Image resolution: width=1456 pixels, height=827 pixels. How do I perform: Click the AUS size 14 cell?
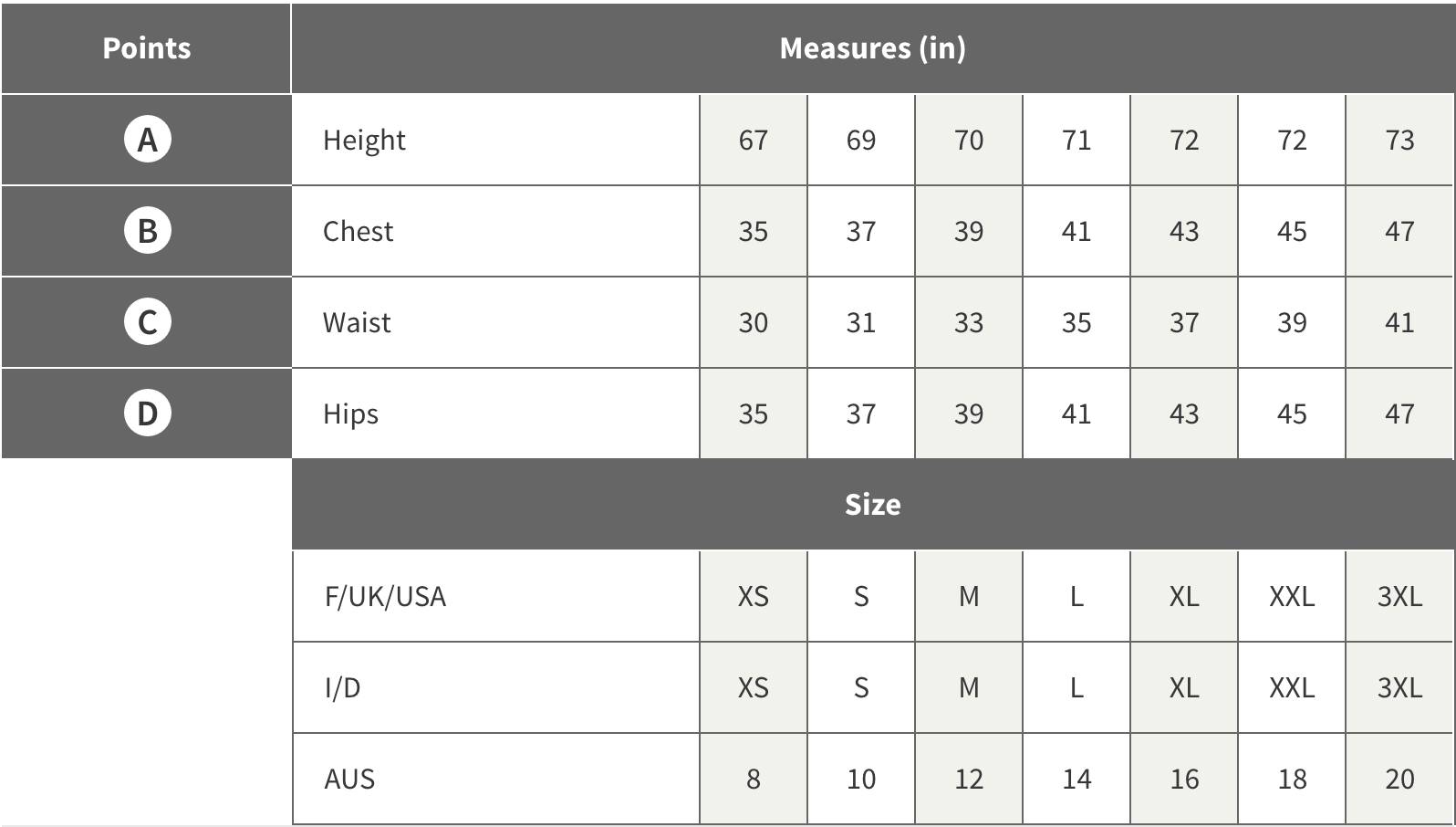tap(1076, 779)
